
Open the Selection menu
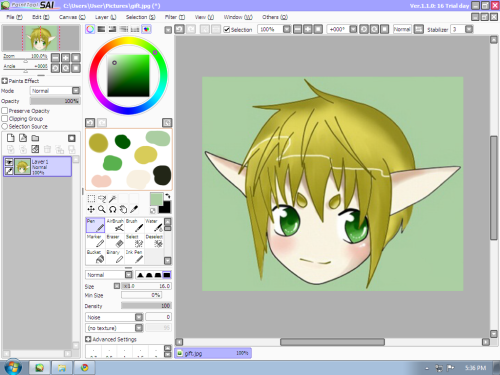pos(140,17)
